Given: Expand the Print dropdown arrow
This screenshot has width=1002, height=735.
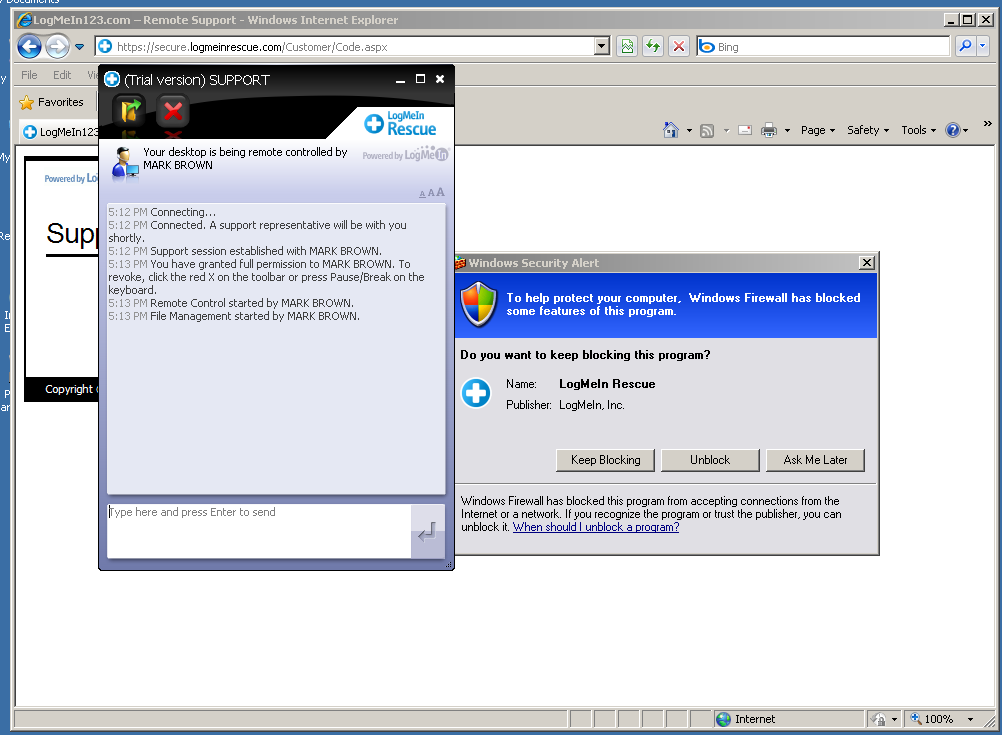Looking at the screenshot, I should [787, 130].
